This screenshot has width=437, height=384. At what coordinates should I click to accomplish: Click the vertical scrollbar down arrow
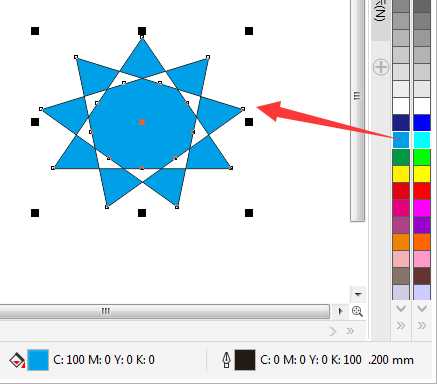[x=358, y=294]
